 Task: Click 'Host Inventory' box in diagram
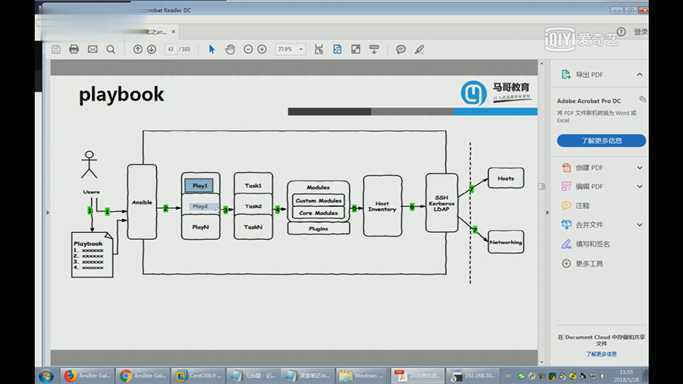[382, 206]
